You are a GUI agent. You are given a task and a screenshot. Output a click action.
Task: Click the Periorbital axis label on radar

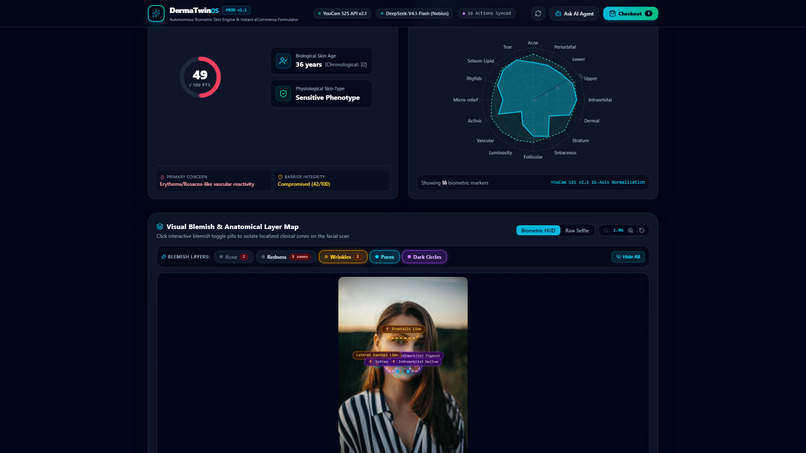click(565, 47)
